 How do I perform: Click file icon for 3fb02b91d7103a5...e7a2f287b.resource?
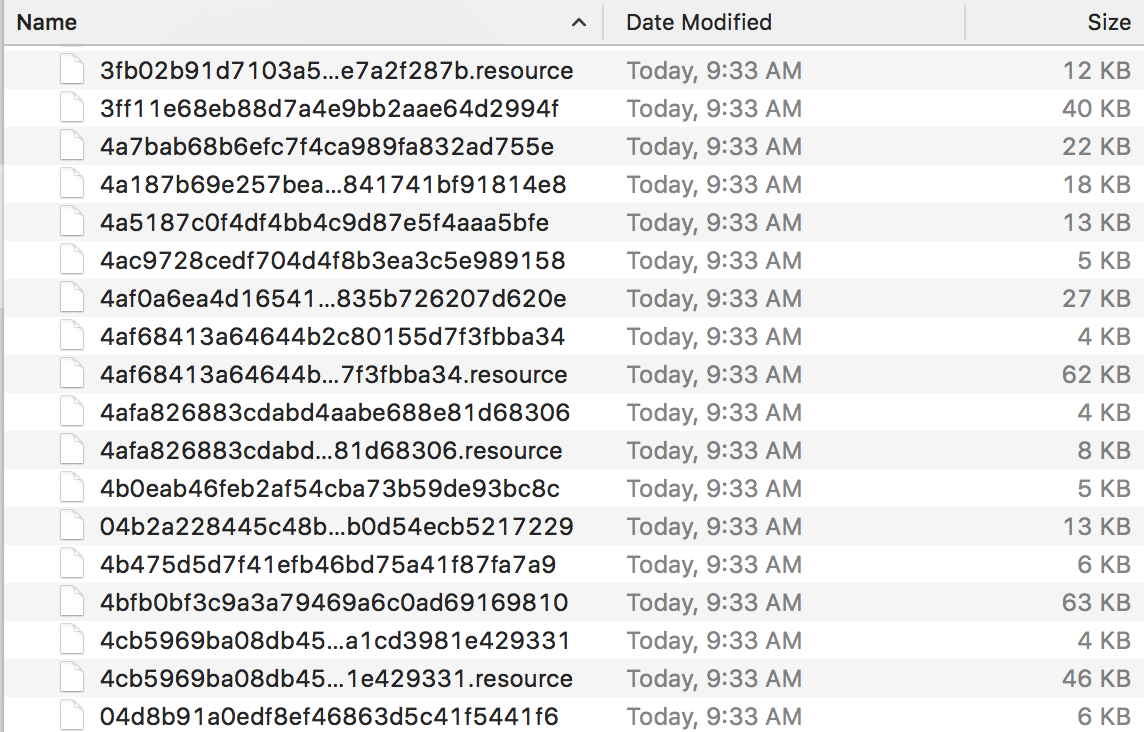[x=72, y=70]
